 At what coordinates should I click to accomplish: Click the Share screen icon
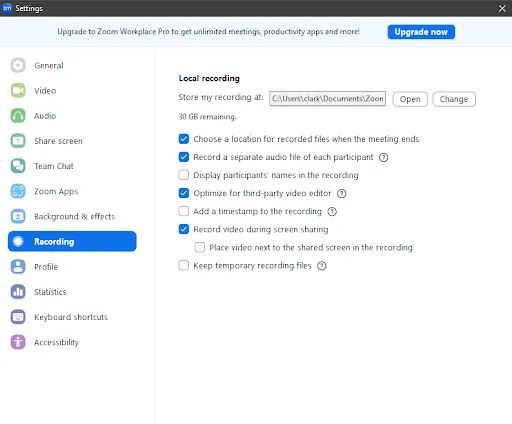click(18, 141)
